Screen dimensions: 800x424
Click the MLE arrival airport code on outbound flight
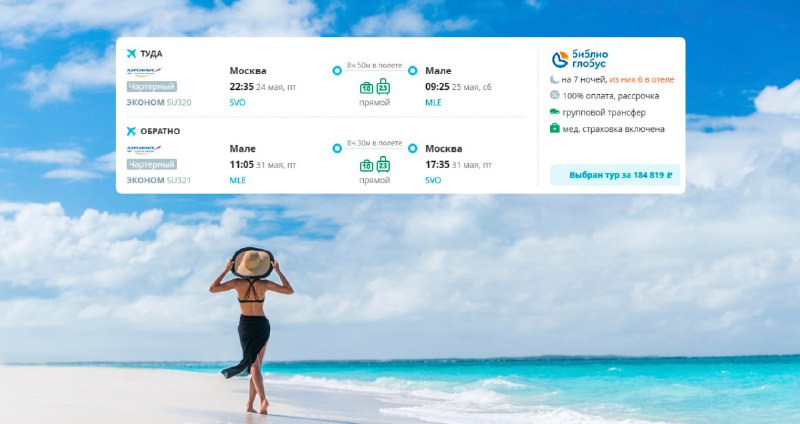tap(433, 103)
